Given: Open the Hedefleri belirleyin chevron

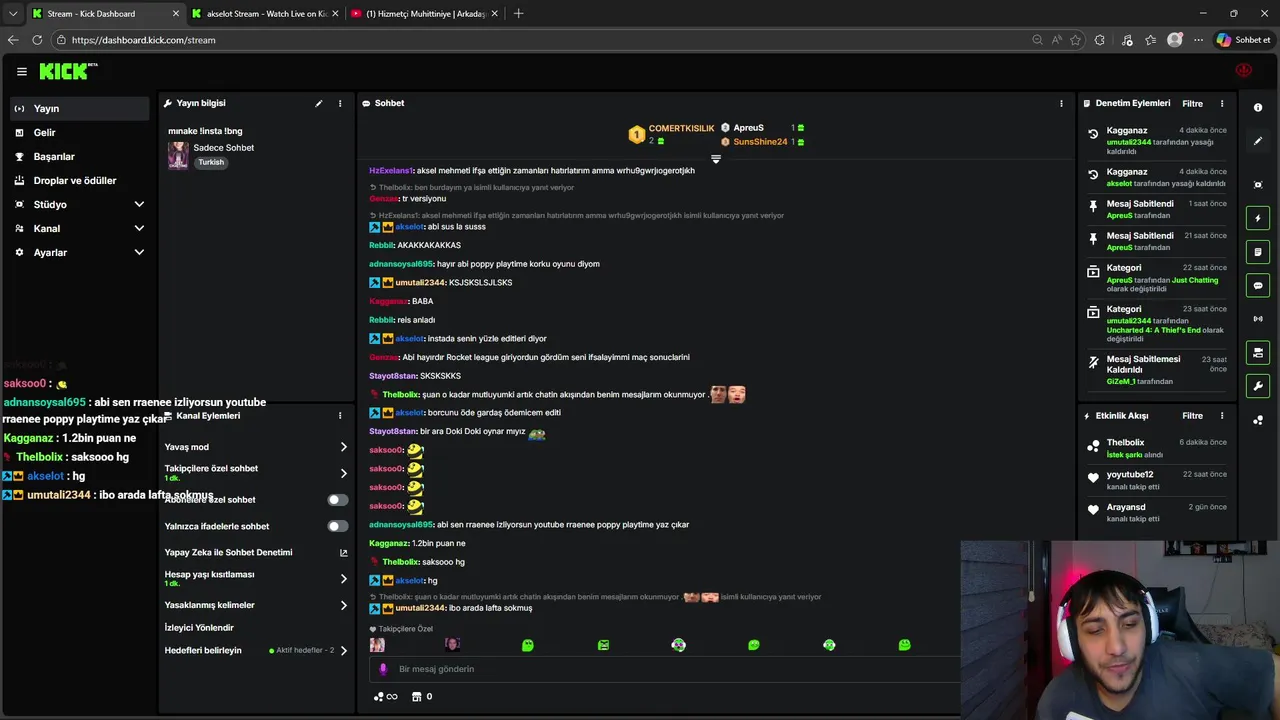Looking at the screenshot, I should point(344,650).
